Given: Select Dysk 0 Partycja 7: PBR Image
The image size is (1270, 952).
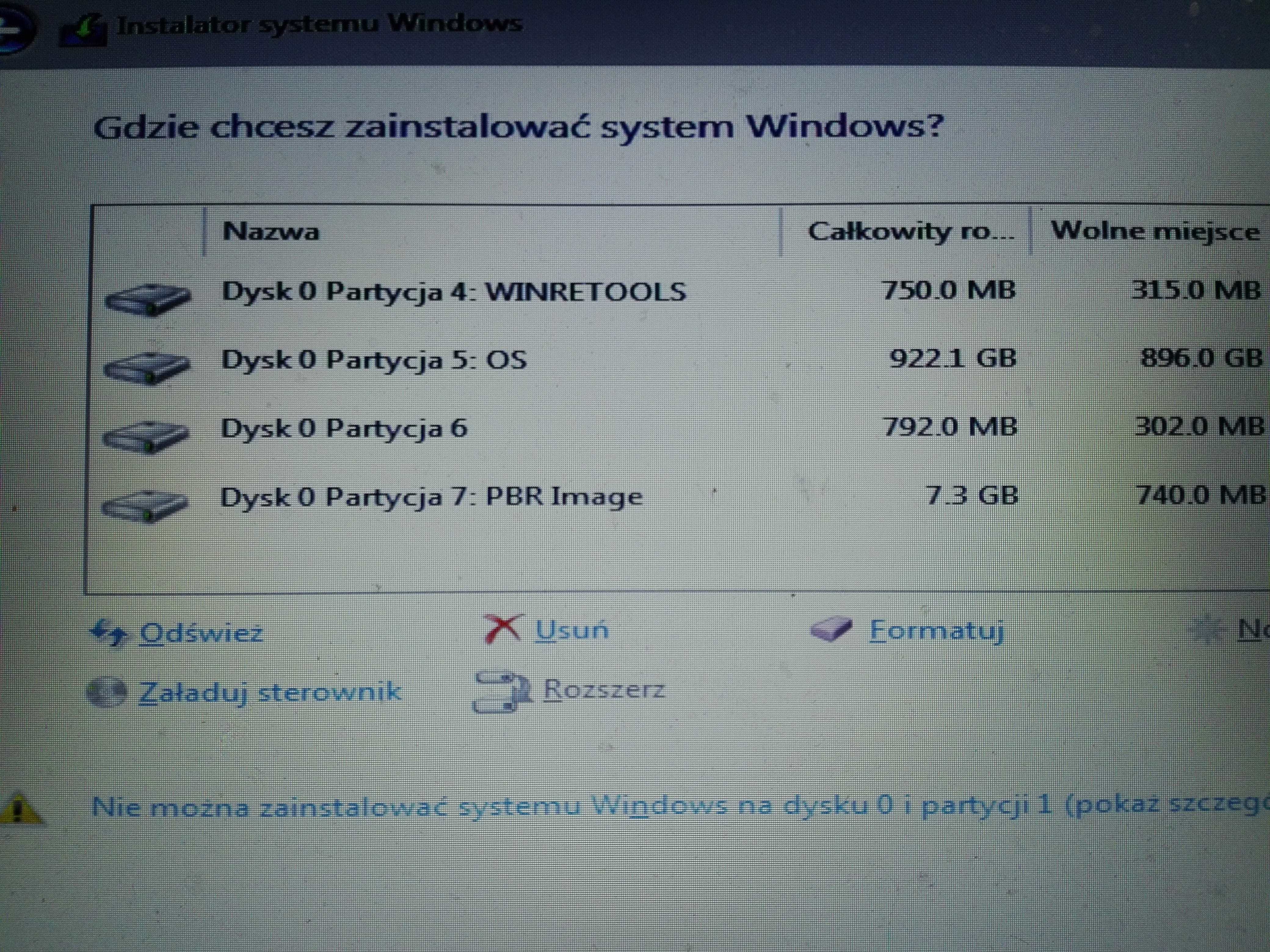Looking at the screenshot, I should pos(680,496).
